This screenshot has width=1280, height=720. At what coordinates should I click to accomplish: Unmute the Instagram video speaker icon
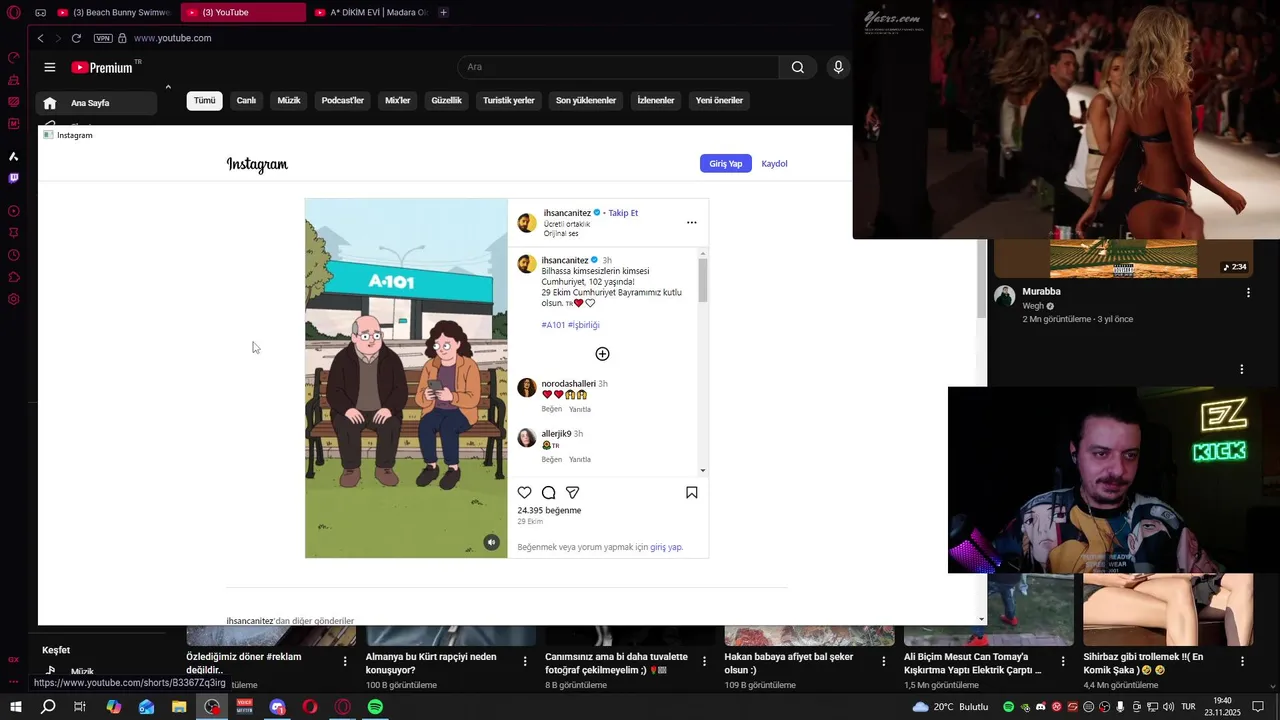click(491, 542)
